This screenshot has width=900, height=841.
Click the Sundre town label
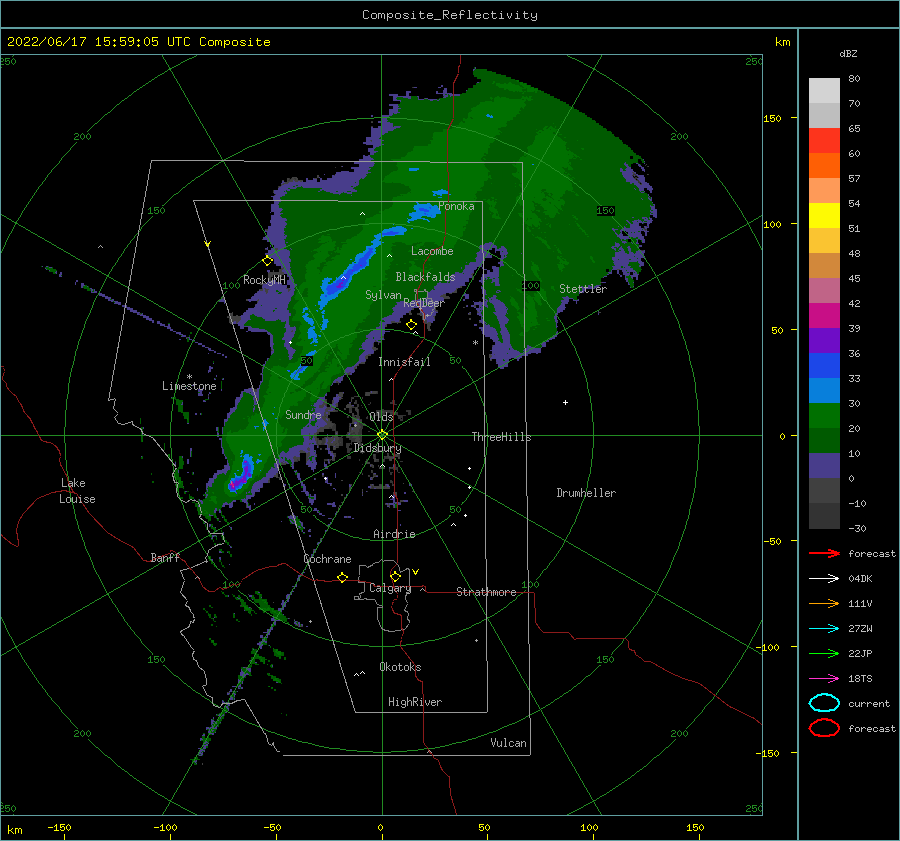(x=303, y=414)
